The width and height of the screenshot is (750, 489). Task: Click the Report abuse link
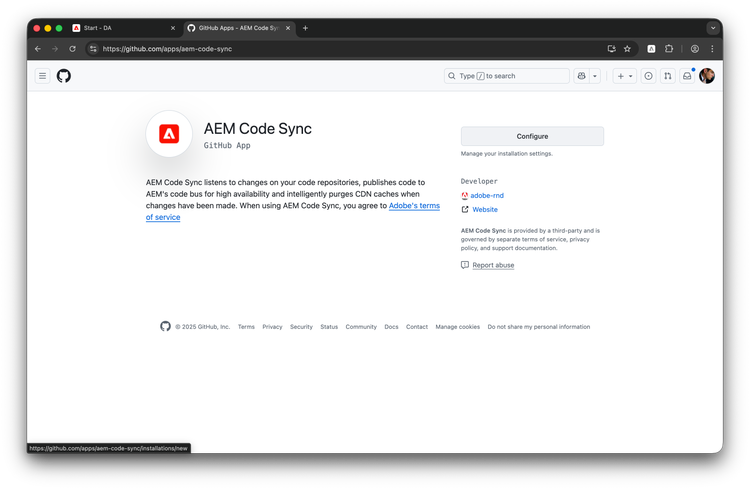[493, 265]
